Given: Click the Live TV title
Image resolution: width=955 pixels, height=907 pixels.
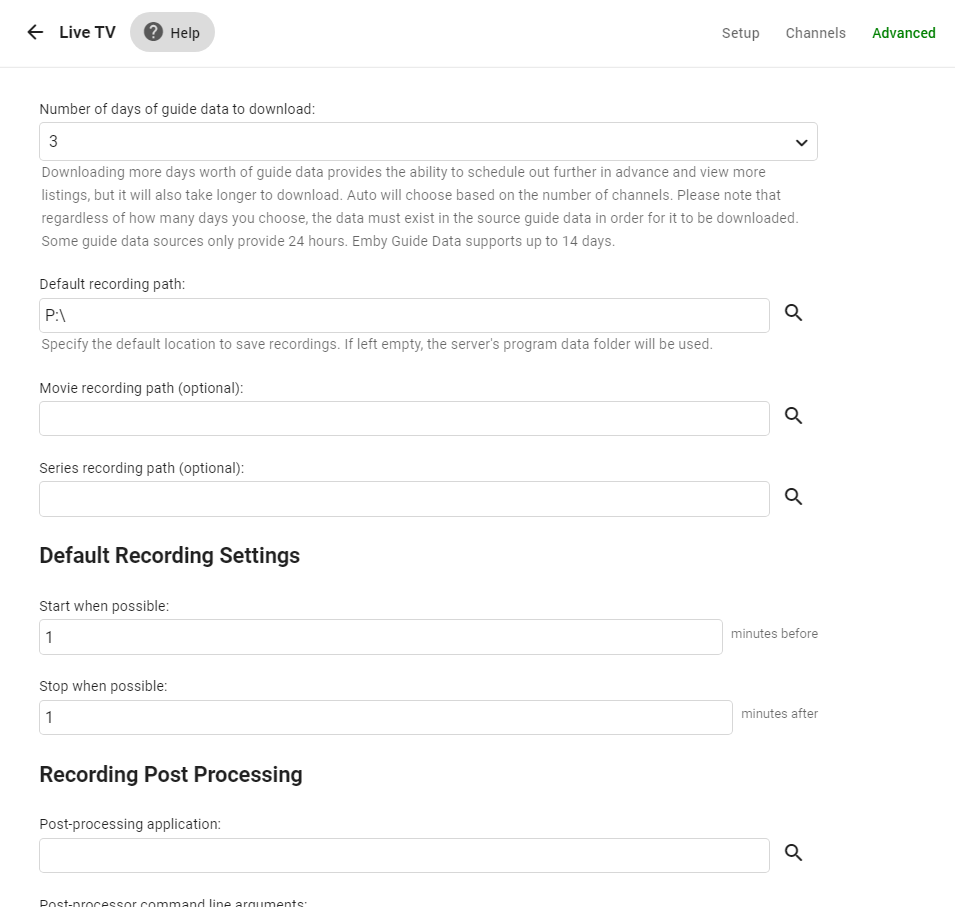Looking at the screenshot, I should pos(87,32).
